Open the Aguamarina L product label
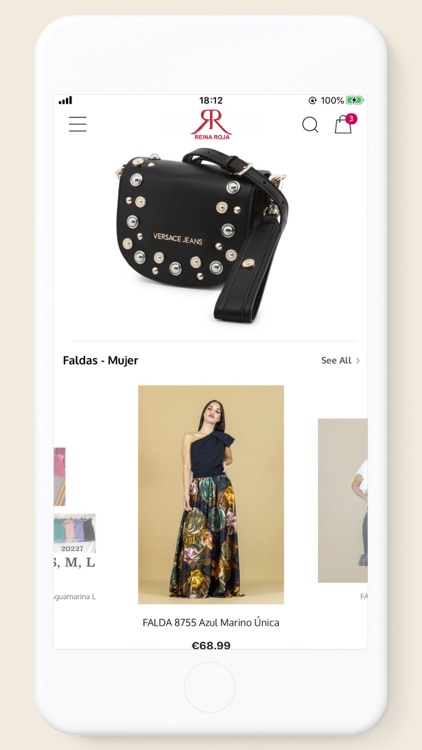The image size is (422, 750). 75,597
